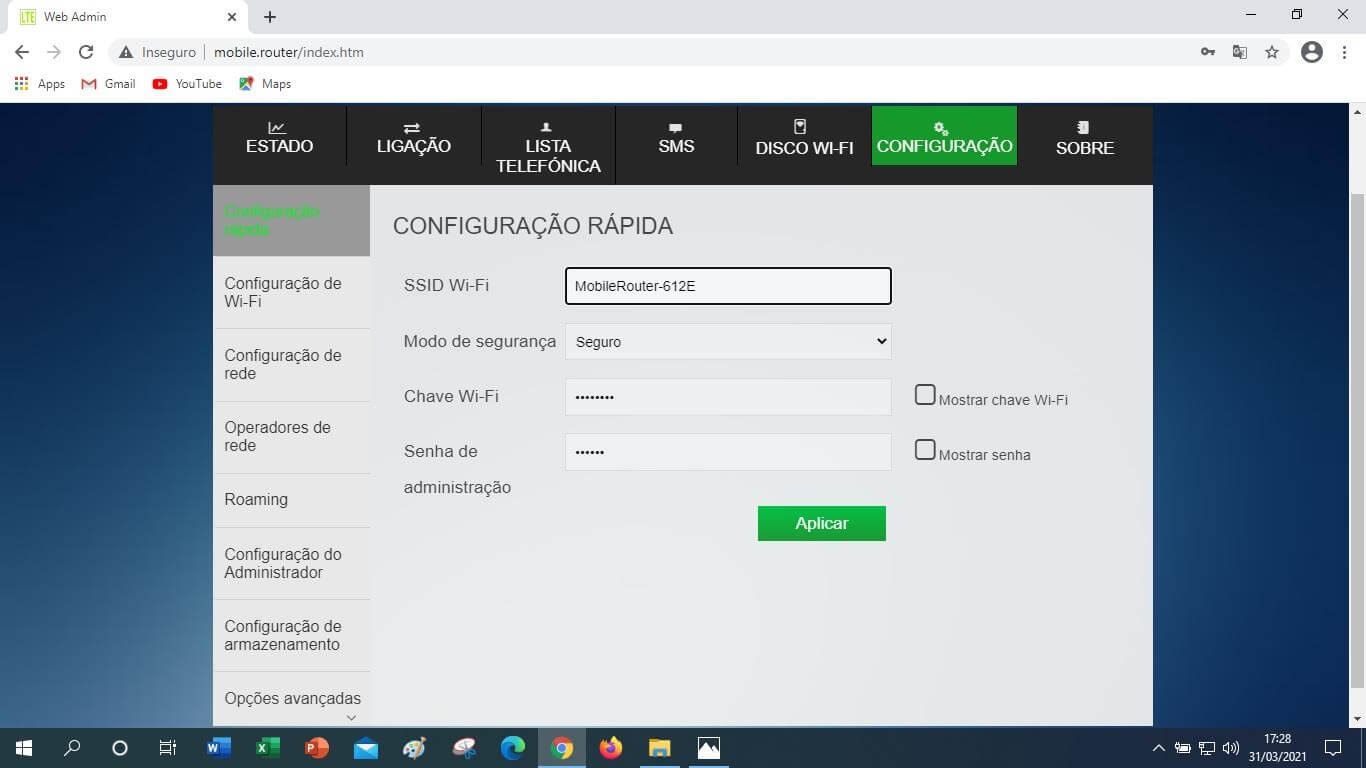
Task: Open the Ligação connection tab
Action: point(413,138)
